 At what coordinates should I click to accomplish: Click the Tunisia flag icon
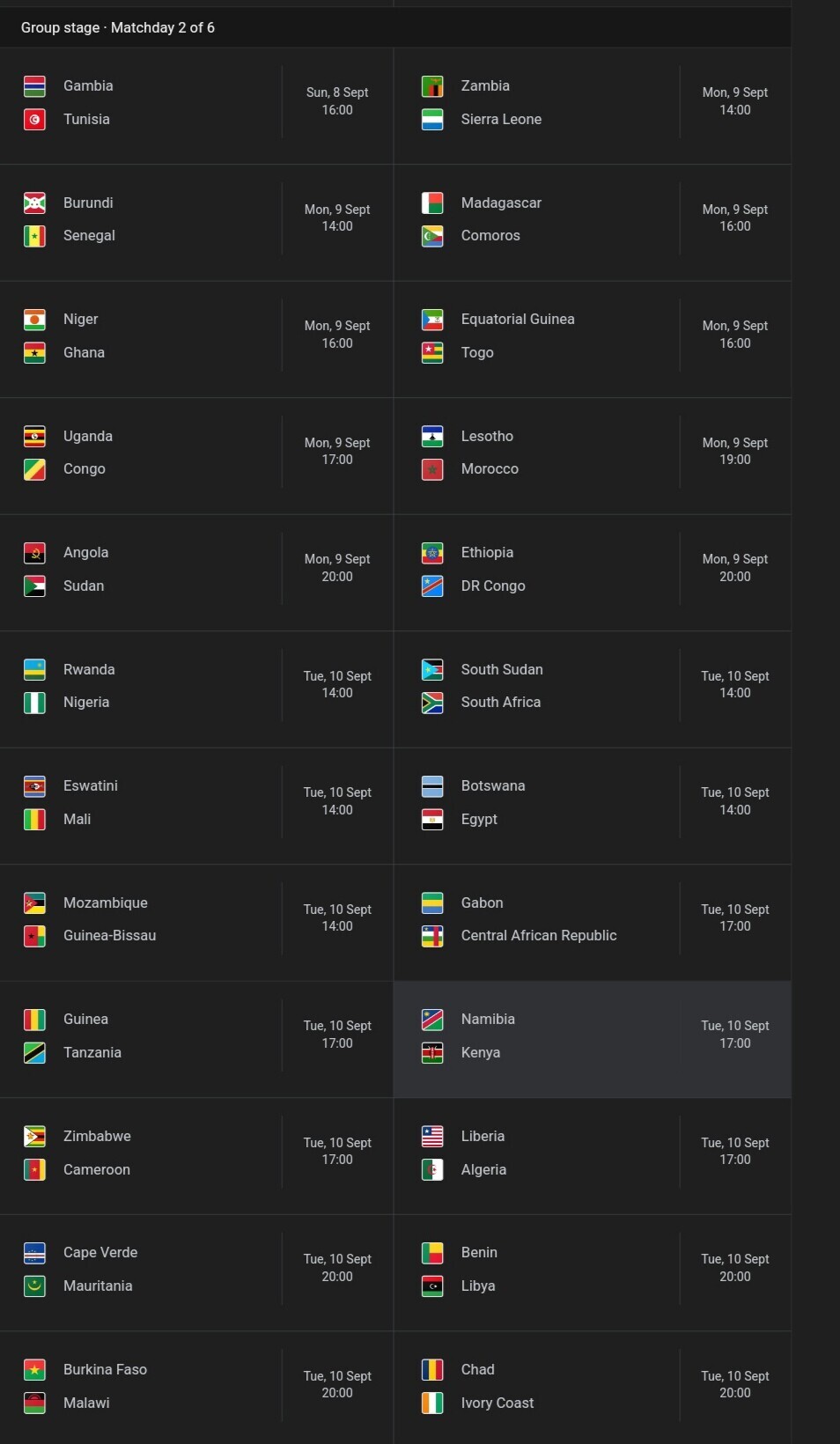pos(34,120)
